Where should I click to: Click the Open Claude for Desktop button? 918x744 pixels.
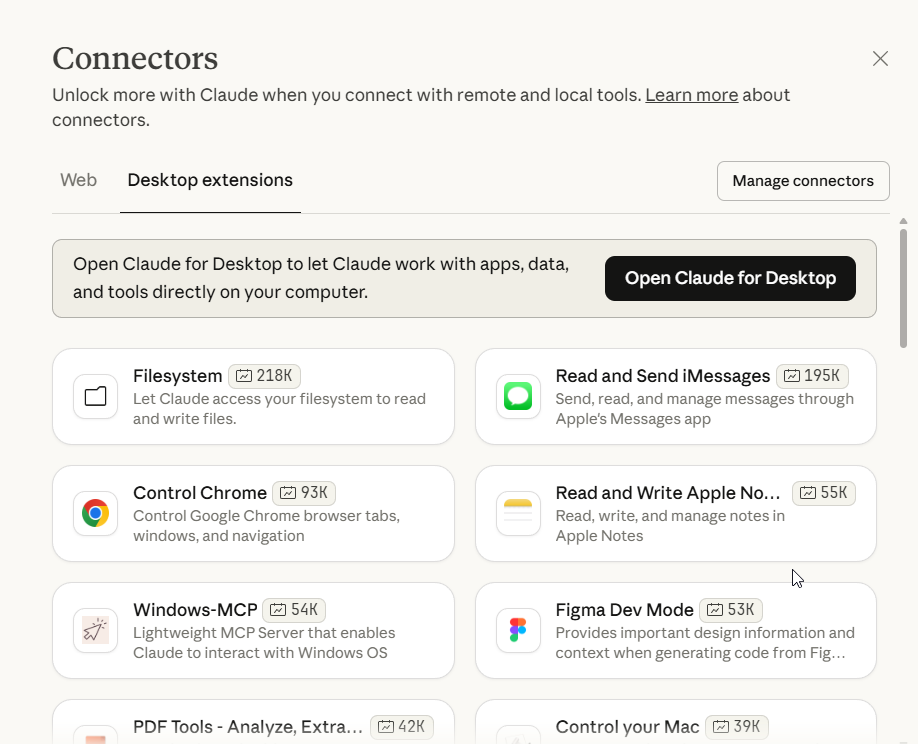[730, 278]
